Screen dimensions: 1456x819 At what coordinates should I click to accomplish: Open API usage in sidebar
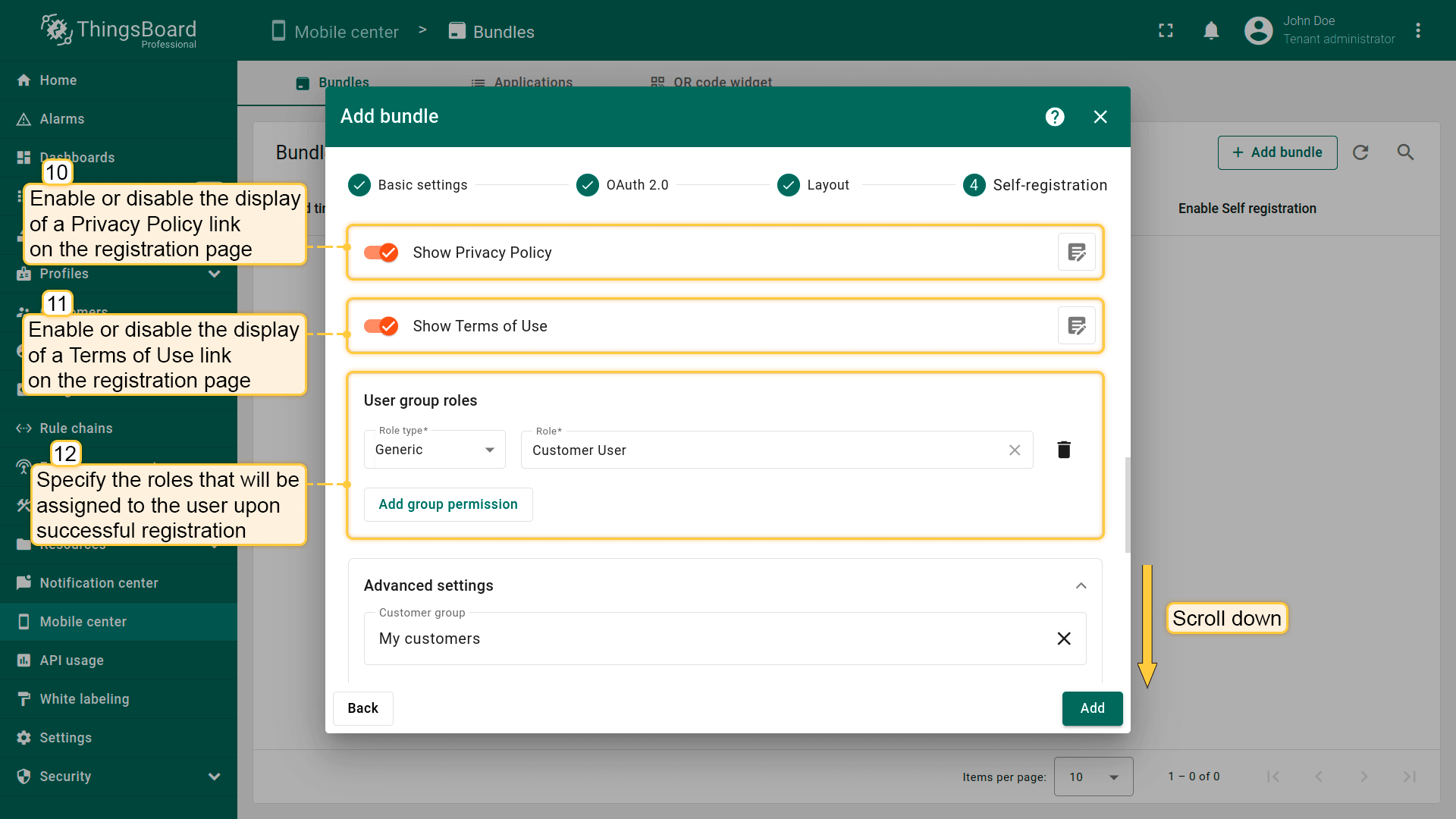(72, 661)
